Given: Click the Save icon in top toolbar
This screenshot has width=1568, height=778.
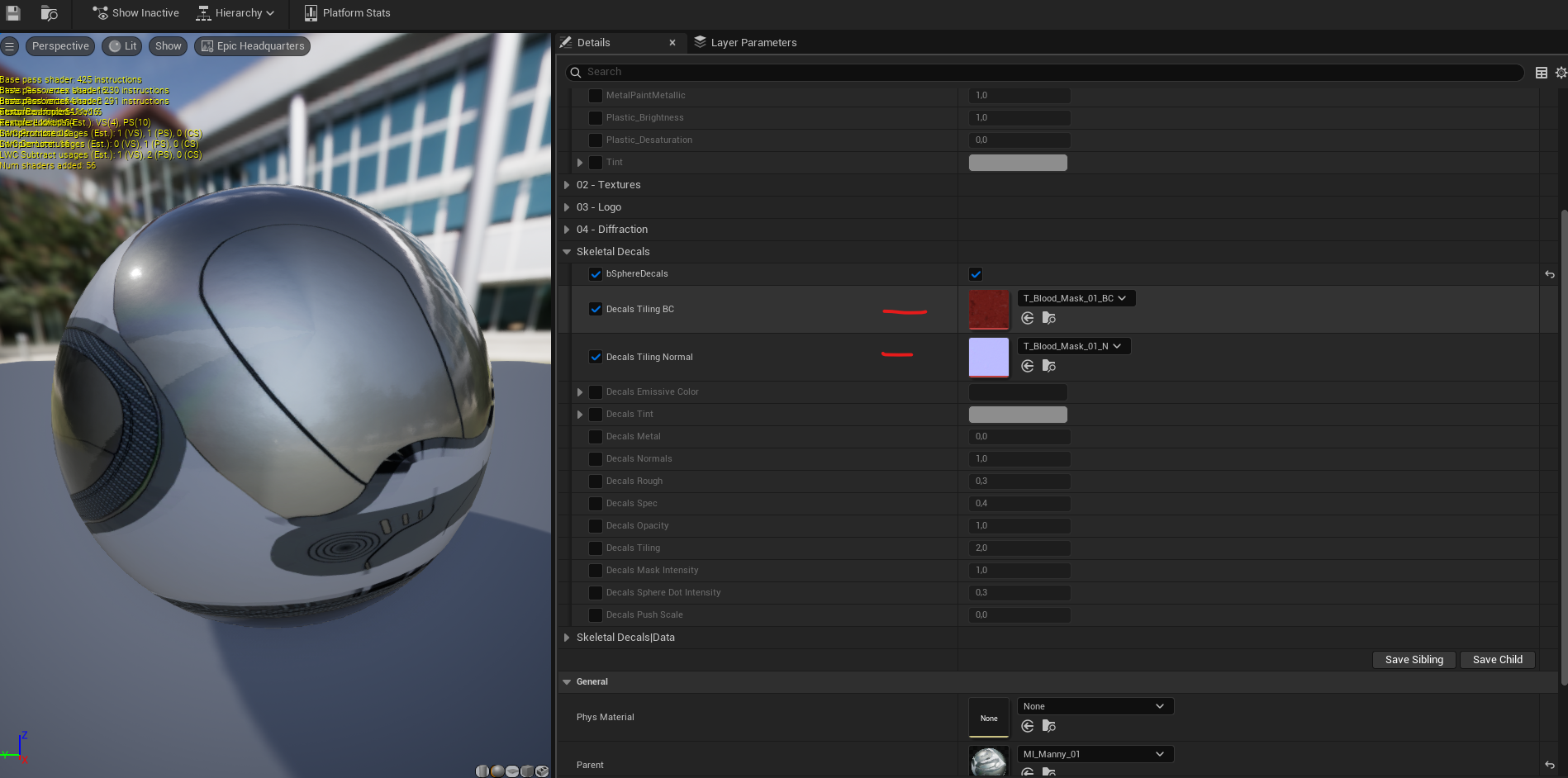Looking at the screenshot, I should point(13,13).
